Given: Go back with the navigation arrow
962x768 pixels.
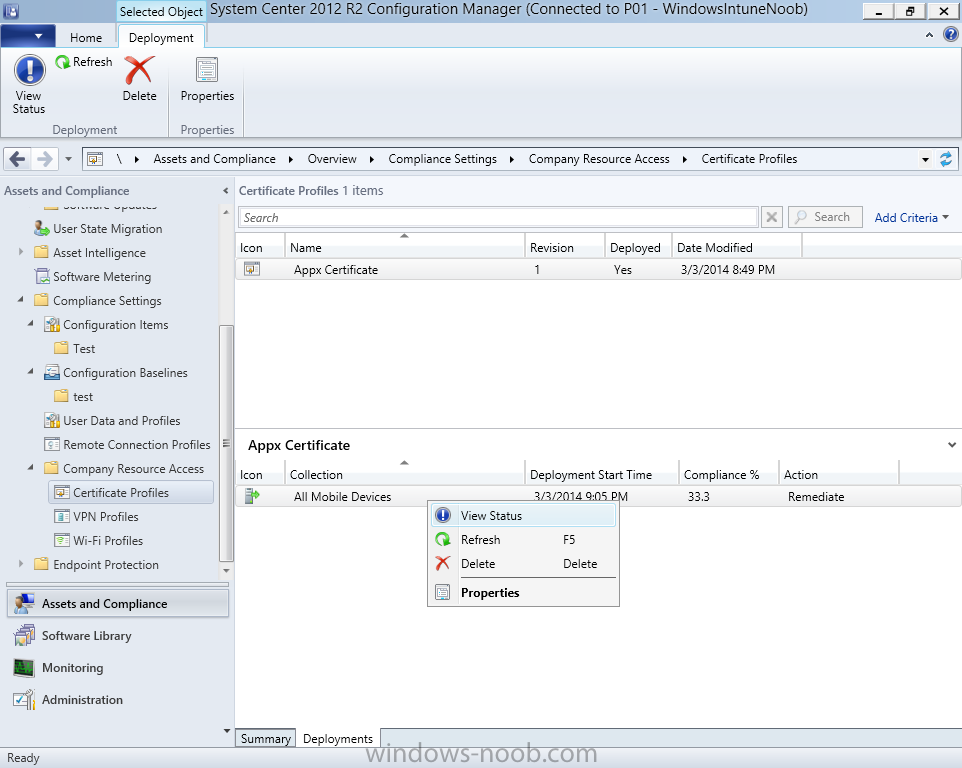Looking at the screenshot, I should coord(18,159).
